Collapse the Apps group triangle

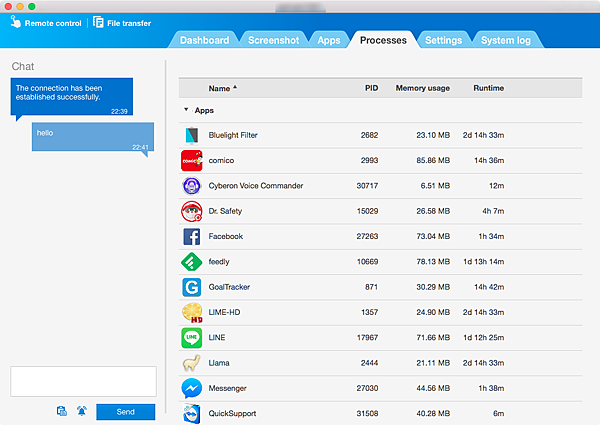(186, 110)
